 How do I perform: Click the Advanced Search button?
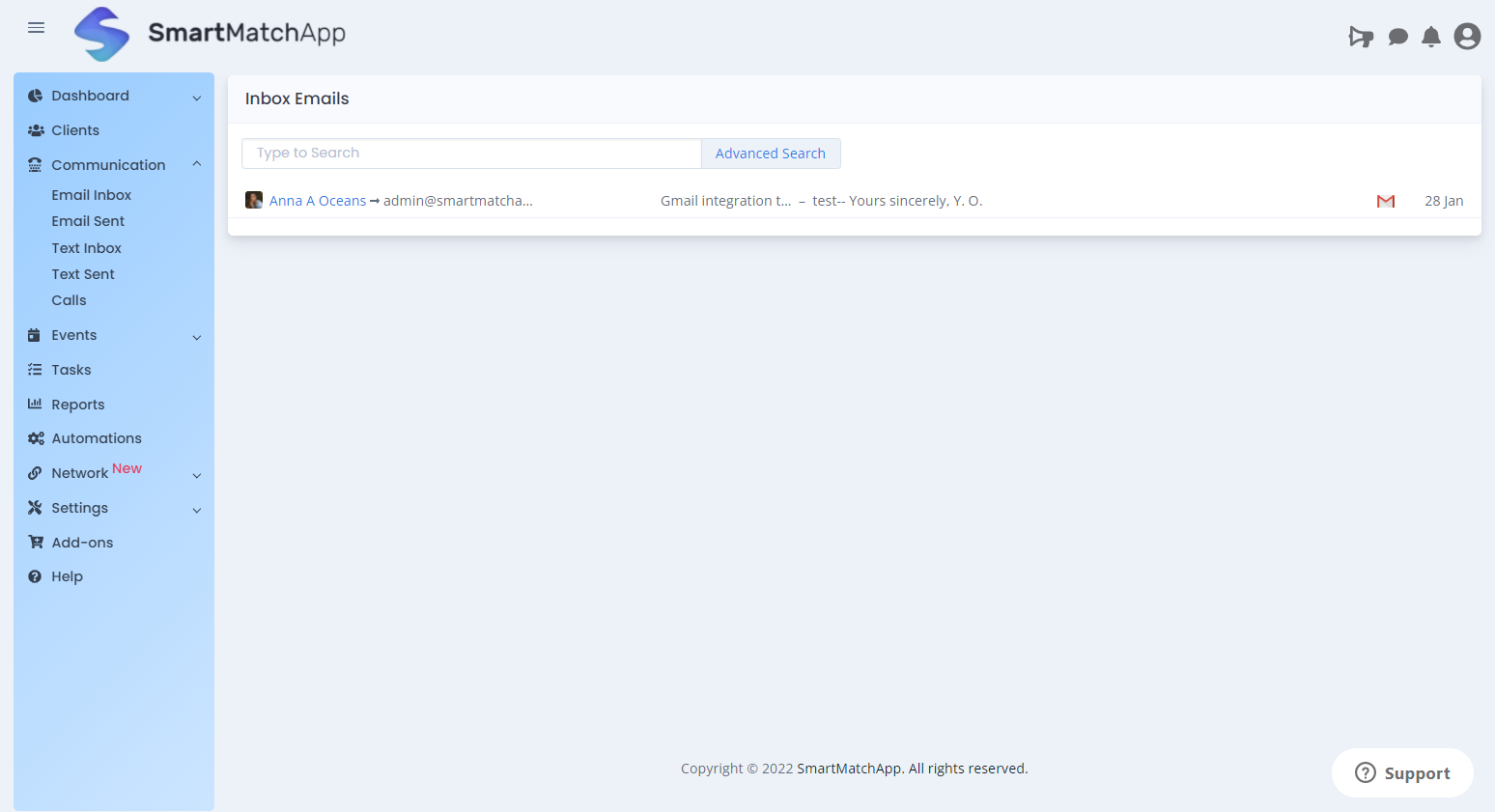coord(770,154)
